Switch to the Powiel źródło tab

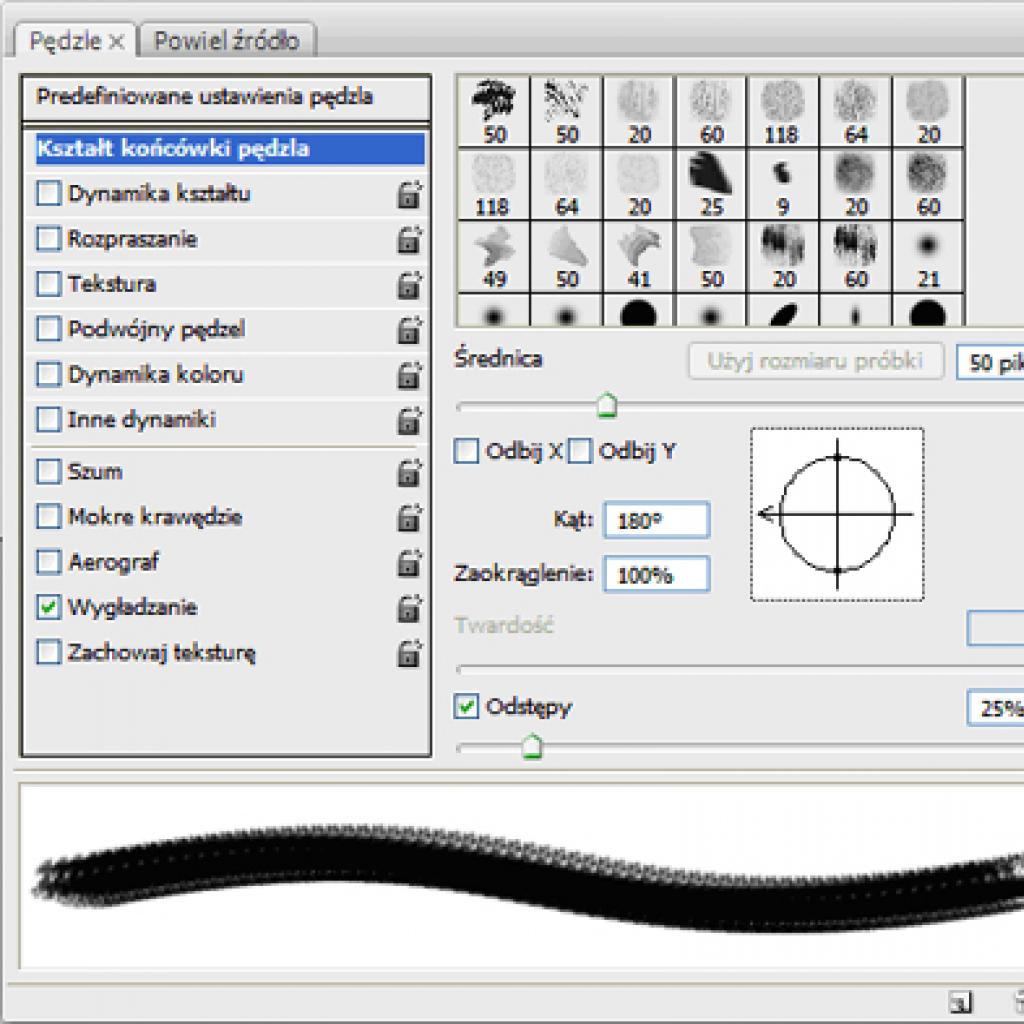(x=227, y=40)
